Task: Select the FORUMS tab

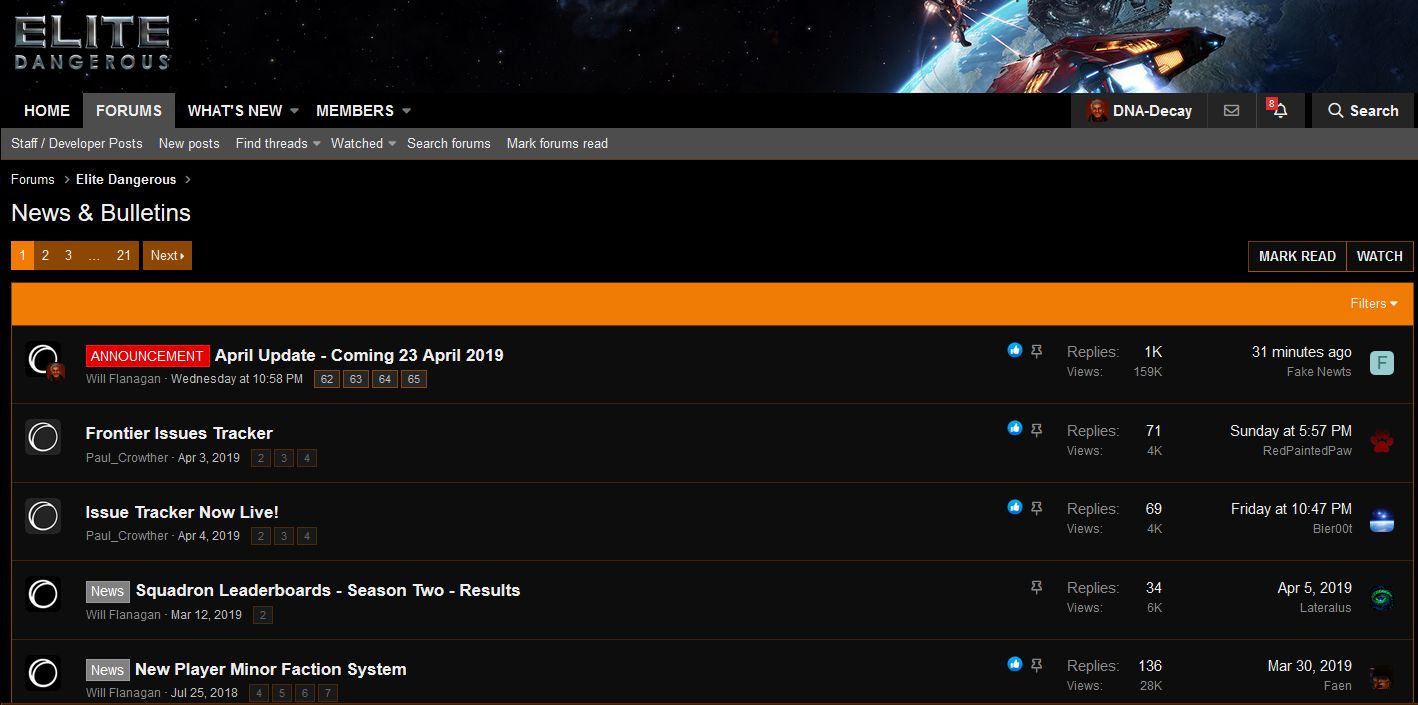Action: tap(129, 111)
